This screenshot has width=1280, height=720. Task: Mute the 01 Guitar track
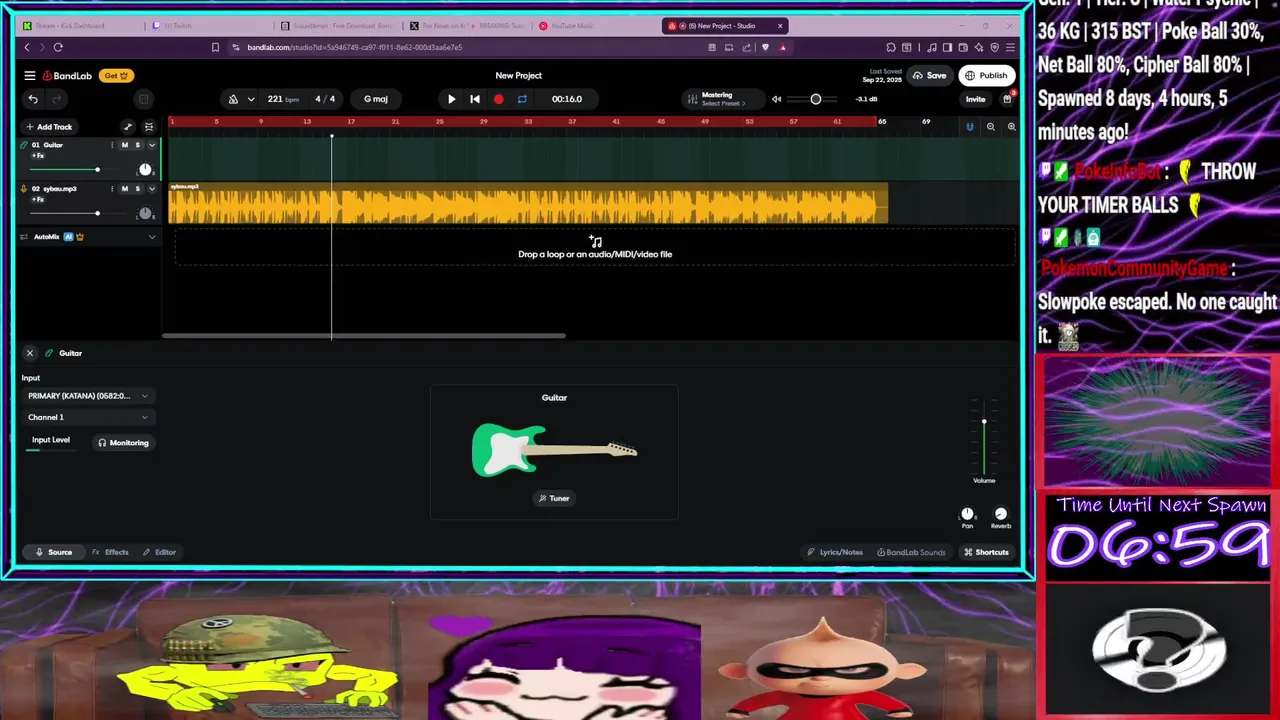[125, 145]
